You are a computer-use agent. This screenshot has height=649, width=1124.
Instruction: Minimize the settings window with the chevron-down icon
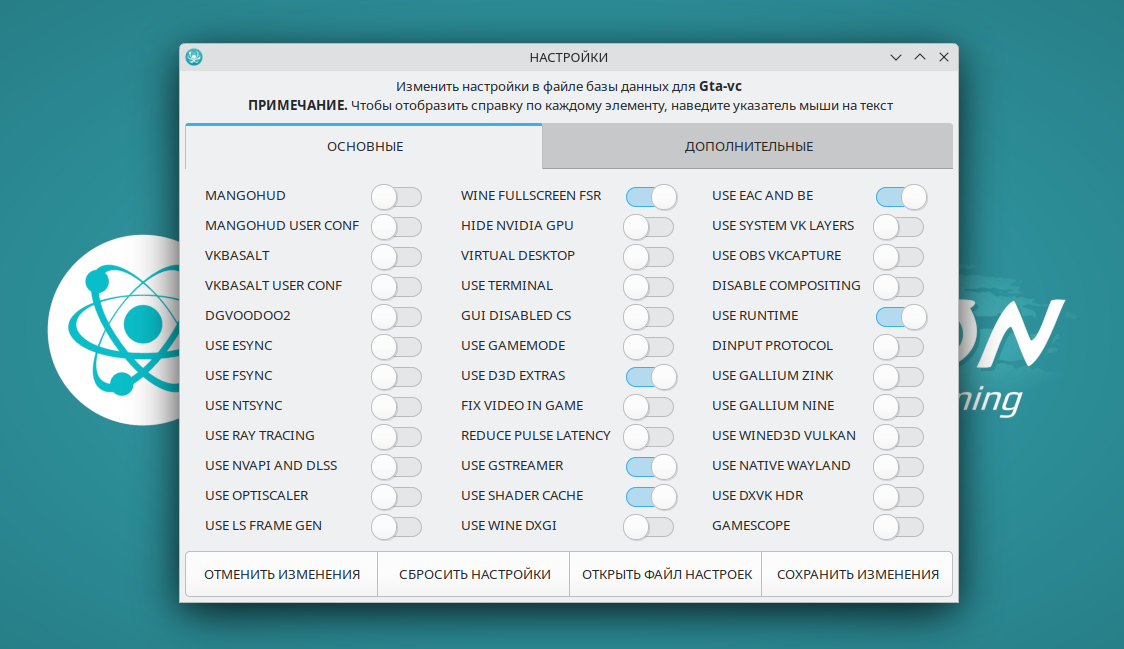[897, 58]
